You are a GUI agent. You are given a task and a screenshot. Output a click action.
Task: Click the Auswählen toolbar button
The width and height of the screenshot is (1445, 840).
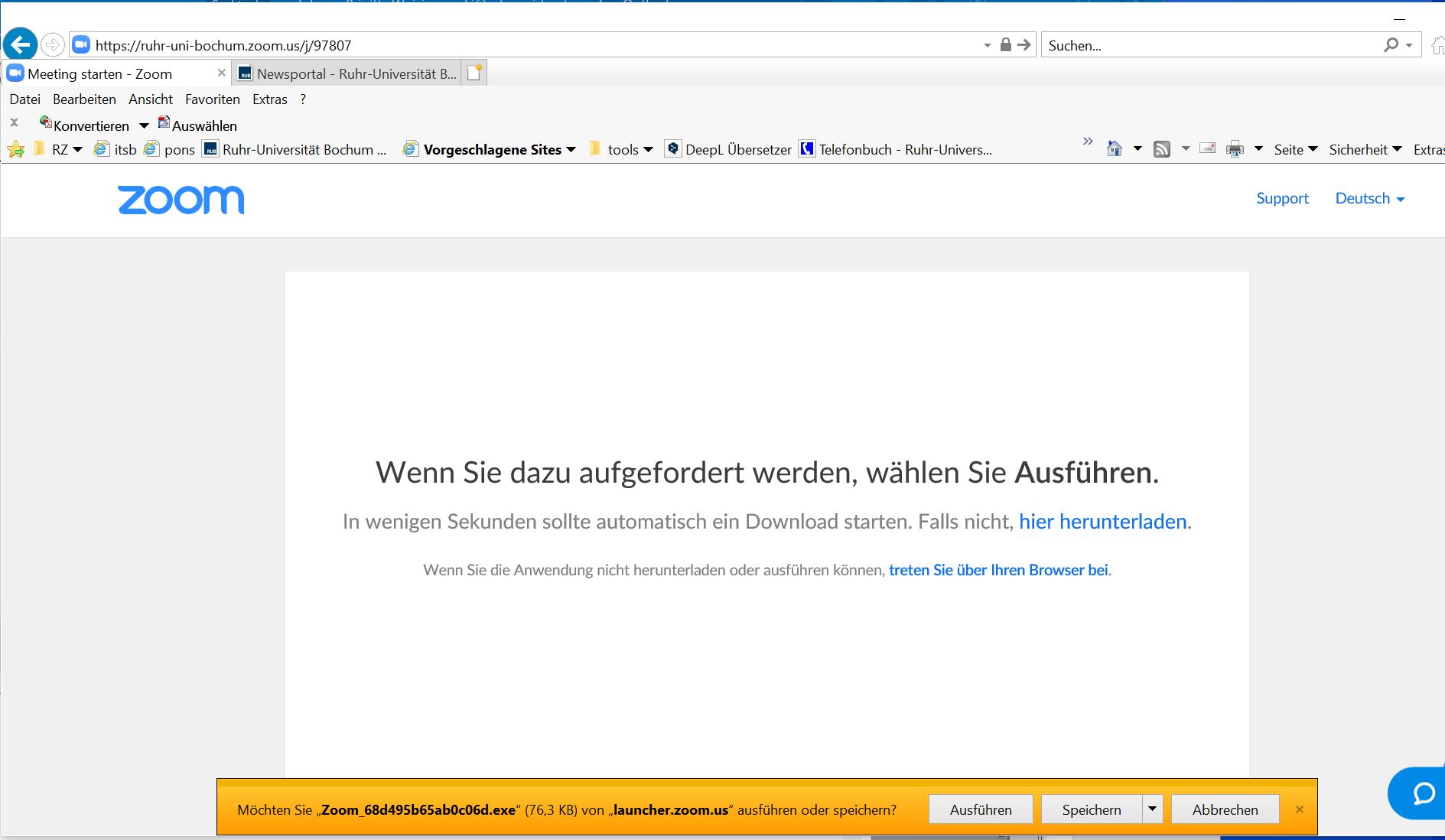197,125
